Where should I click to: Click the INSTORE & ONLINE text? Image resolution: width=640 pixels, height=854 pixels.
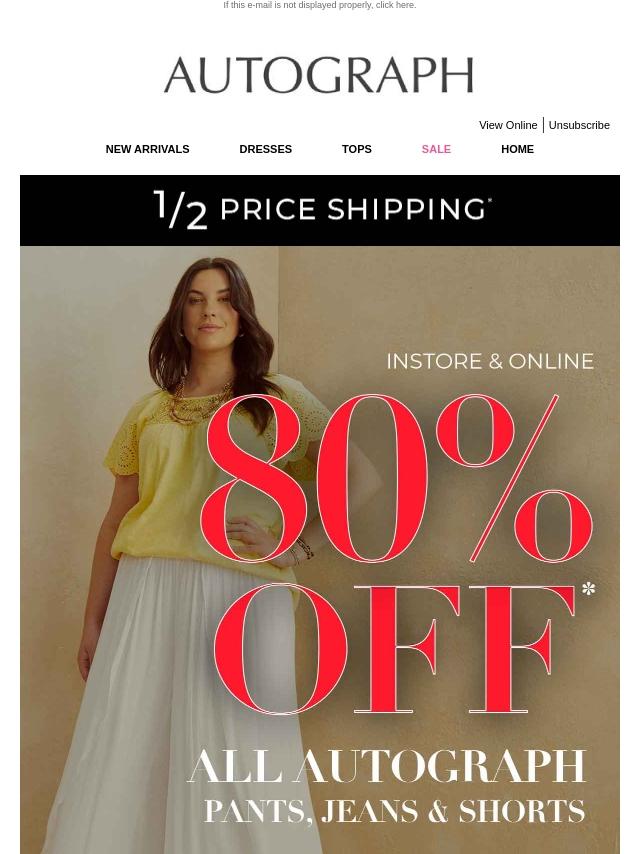pyautogui.click(x=490, y=362)
